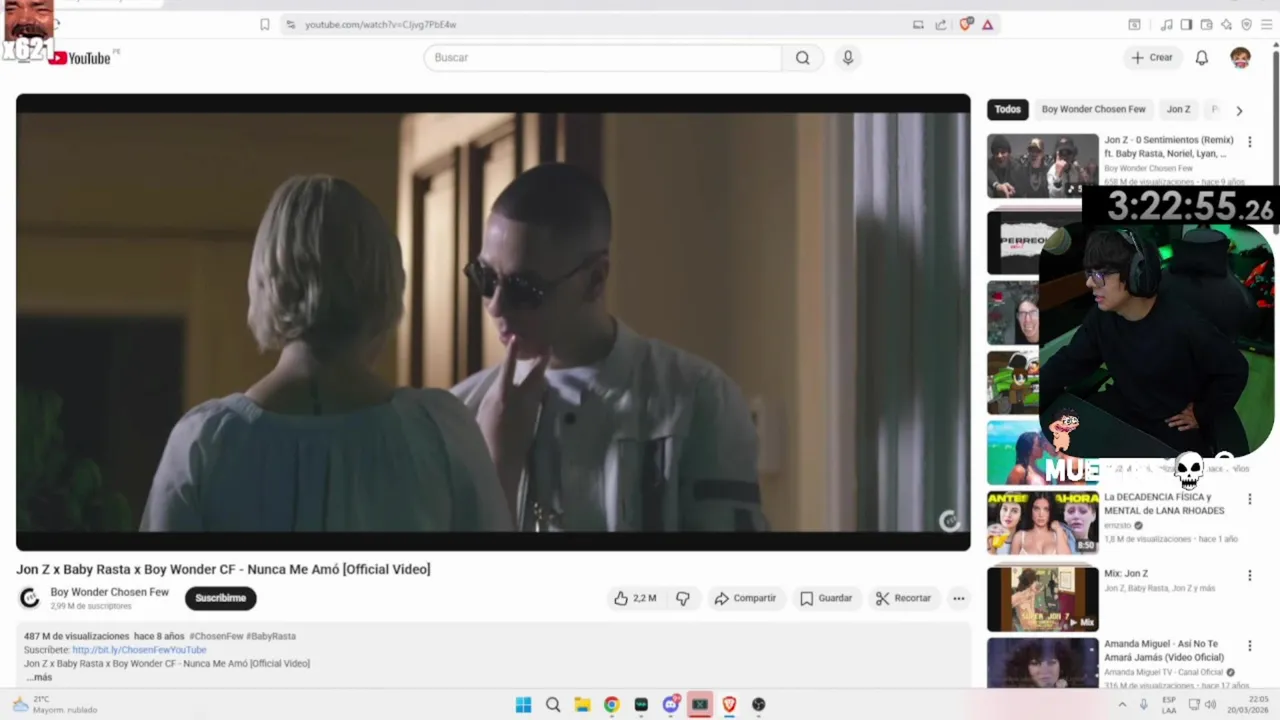Open the LANA RHOADES video thumbnail

1042,522
